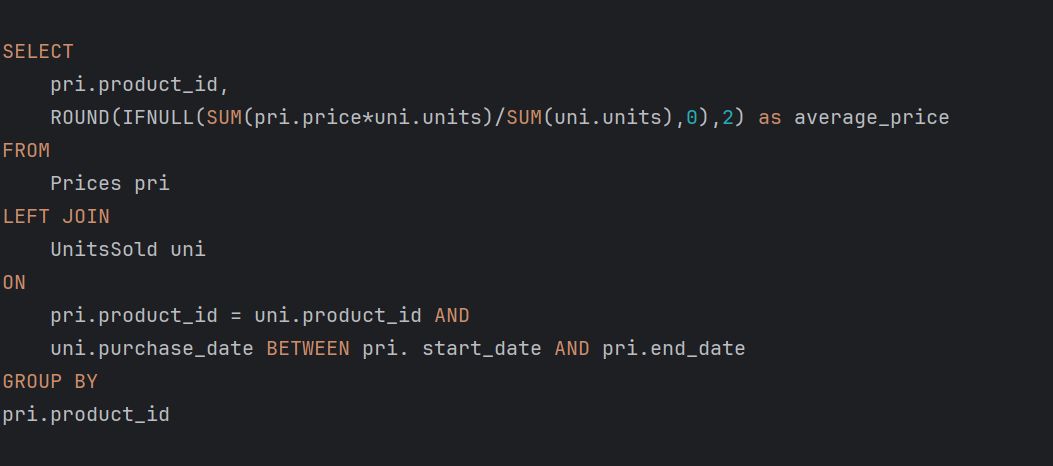Click uni.product_id in the join condition
Image resolution: width=1053 pixels, height=466 pixels.
click(338, 316)
